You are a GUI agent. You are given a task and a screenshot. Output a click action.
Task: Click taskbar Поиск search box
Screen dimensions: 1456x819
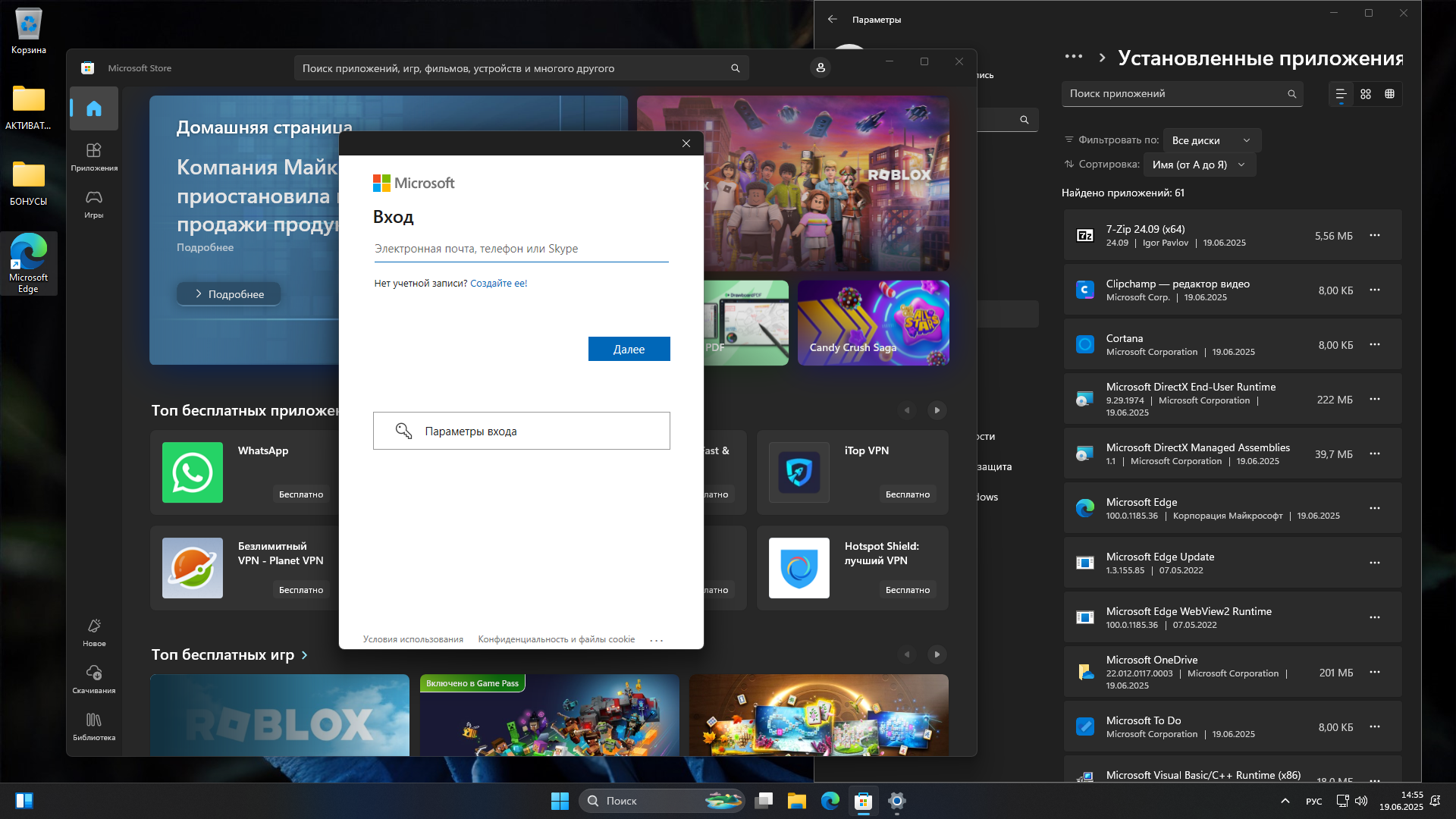661,801
